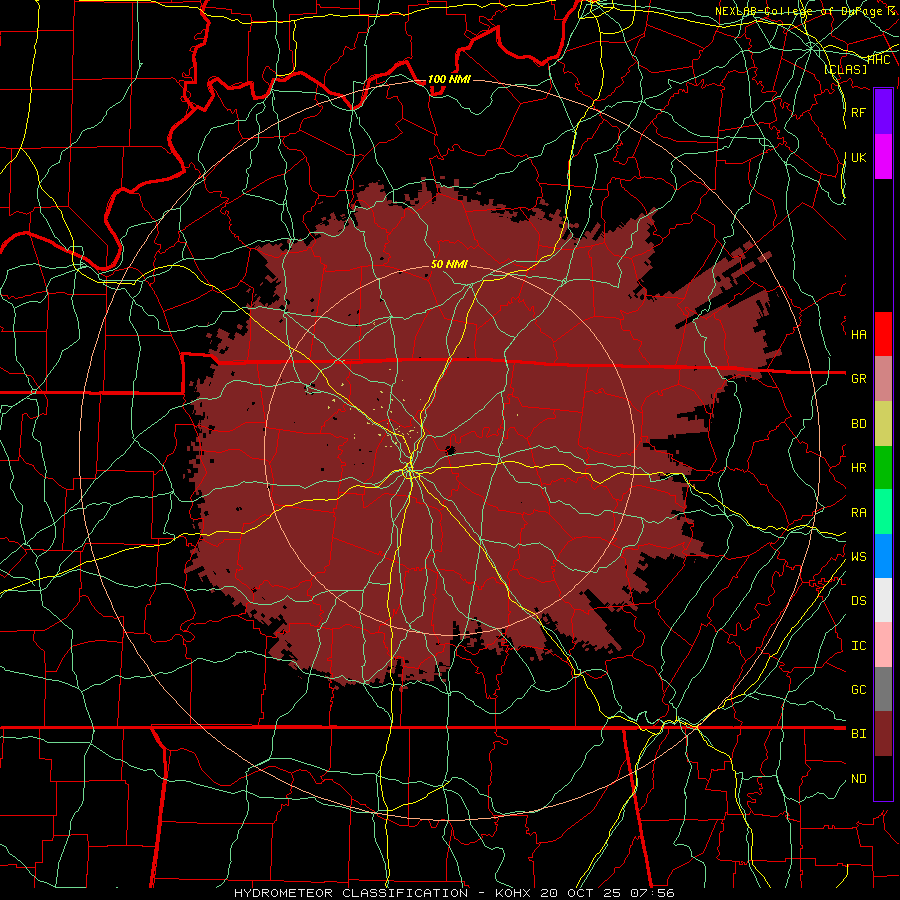The width and height of the screenshot is (900, 900).
Task: Click the blue WS legend color swatch
Action: 883,556
